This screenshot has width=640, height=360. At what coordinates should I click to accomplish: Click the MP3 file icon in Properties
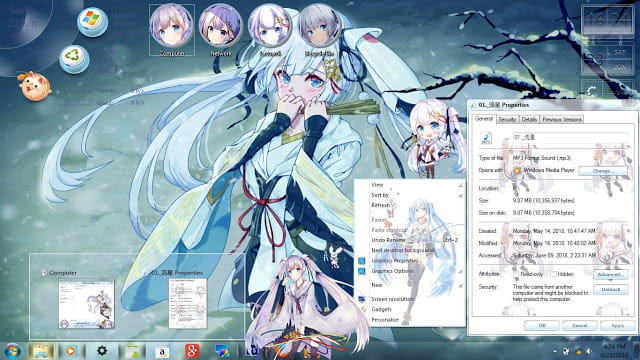[486, 138]
